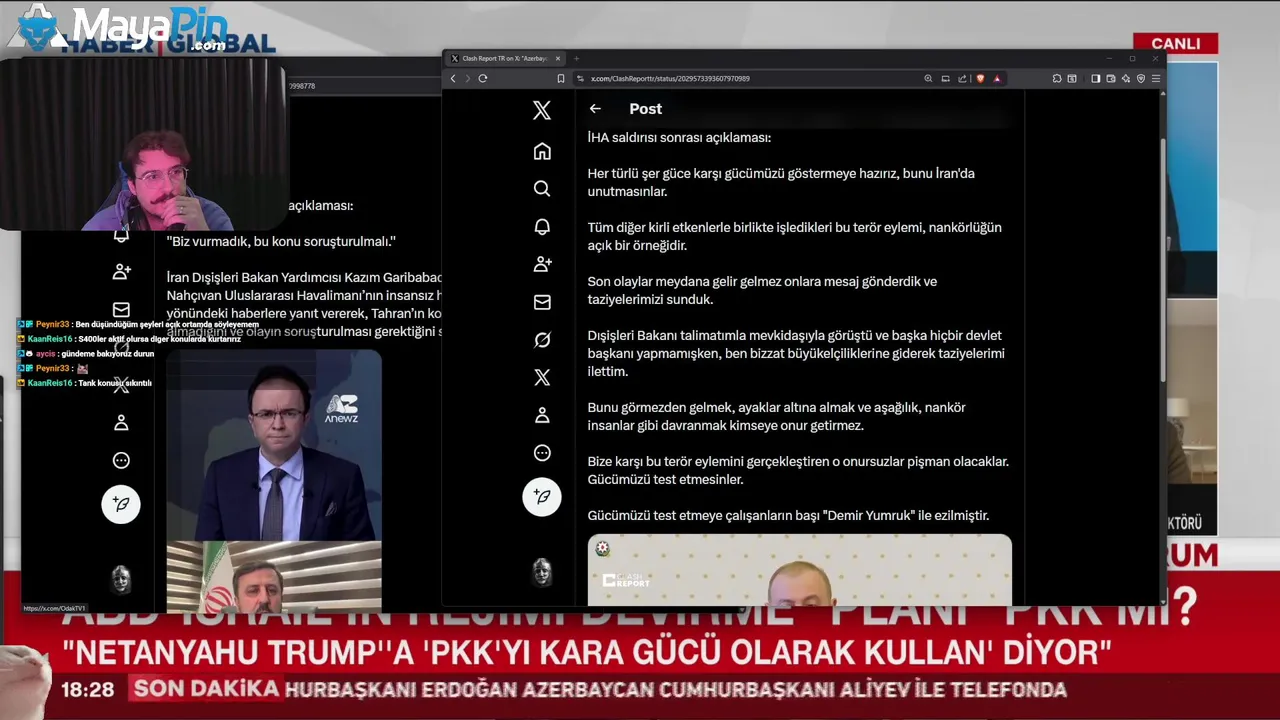The image size is (1280, 720).
Task: Bookmark this page using the bookmark icon
Action: tap(561, 78)
